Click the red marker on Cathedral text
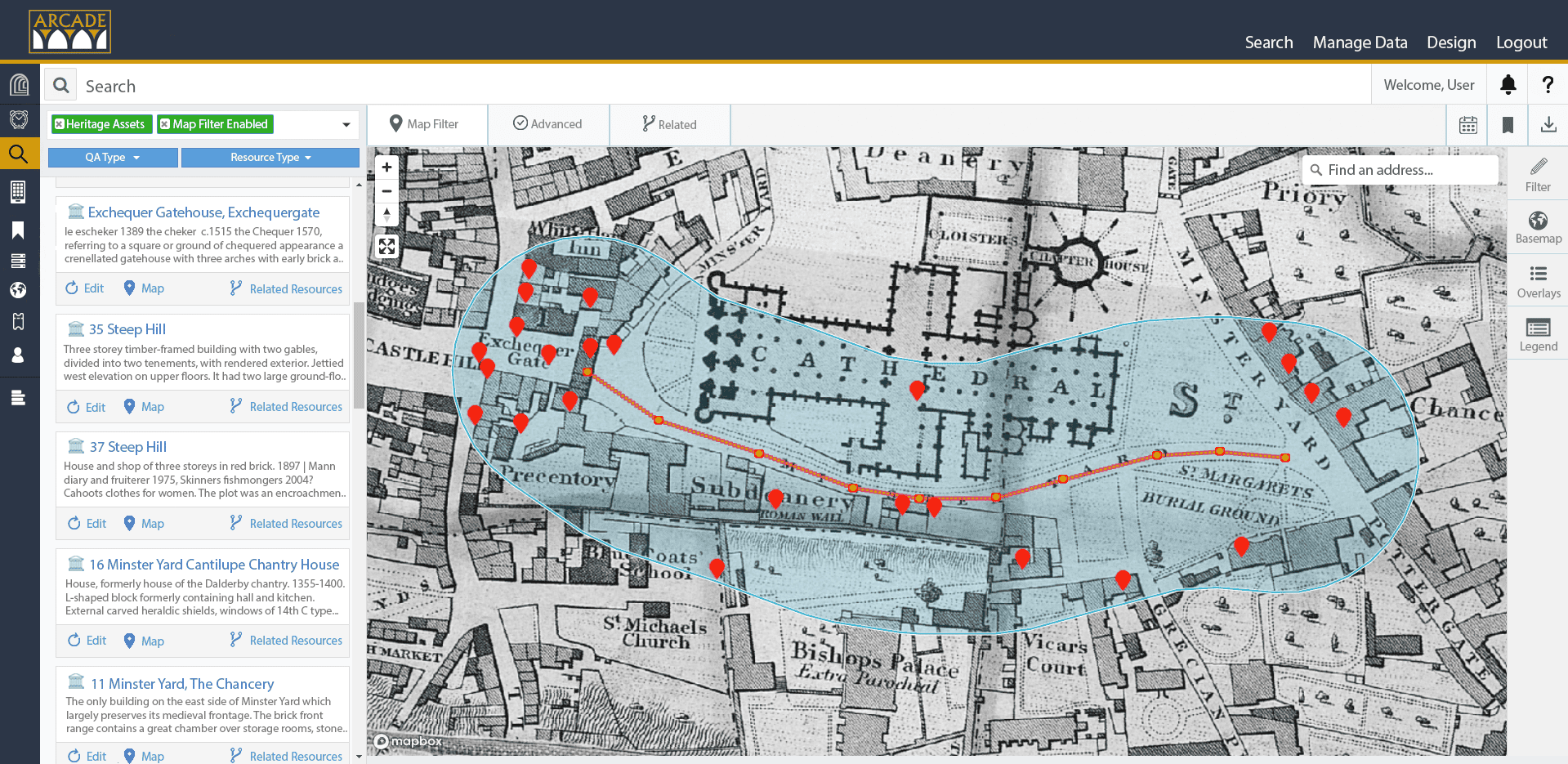 pos(917,391)
